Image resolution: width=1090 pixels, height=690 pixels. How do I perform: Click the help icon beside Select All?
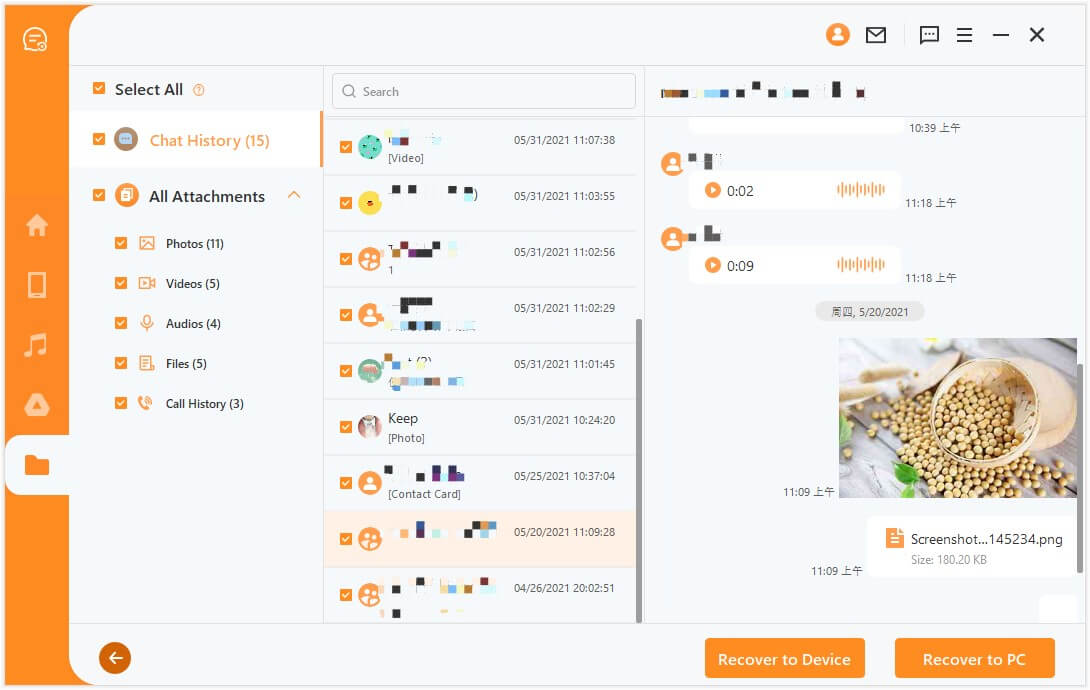pos(197,89)
